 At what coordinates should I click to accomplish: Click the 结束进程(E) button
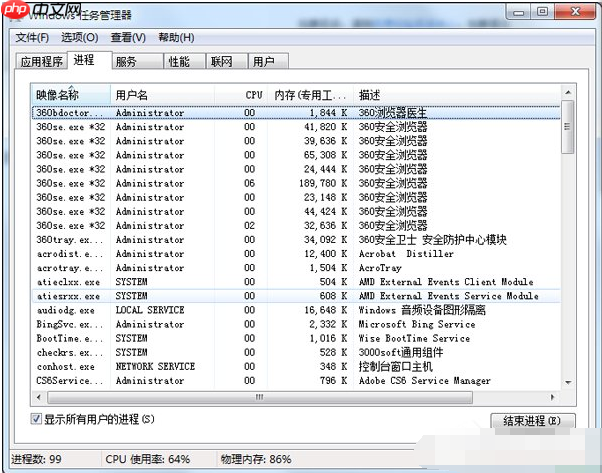pyautogui.click(x=533, y=421)
